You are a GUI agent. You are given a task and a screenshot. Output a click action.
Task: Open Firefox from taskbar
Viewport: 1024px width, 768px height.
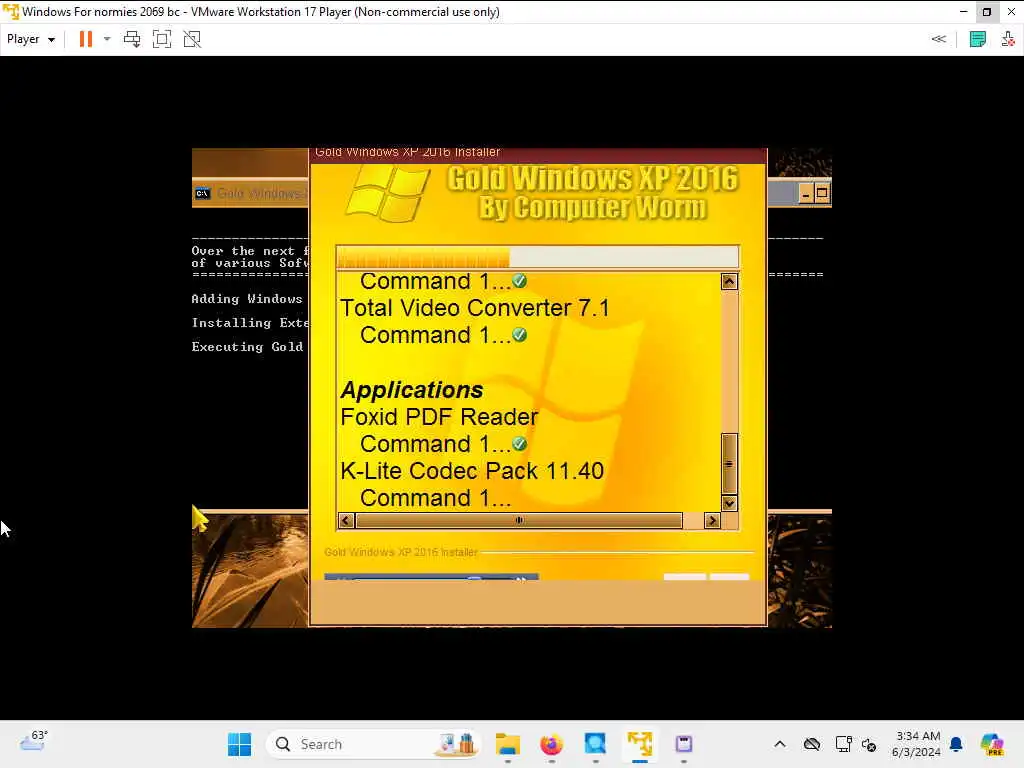551,744
